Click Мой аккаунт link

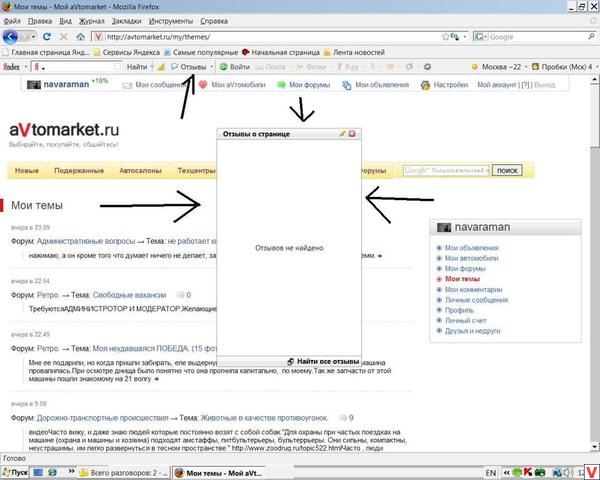(497, 85)
